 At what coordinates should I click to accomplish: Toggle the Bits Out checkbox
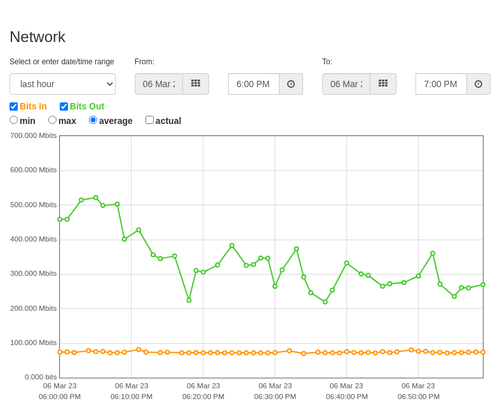pos(64,106)
